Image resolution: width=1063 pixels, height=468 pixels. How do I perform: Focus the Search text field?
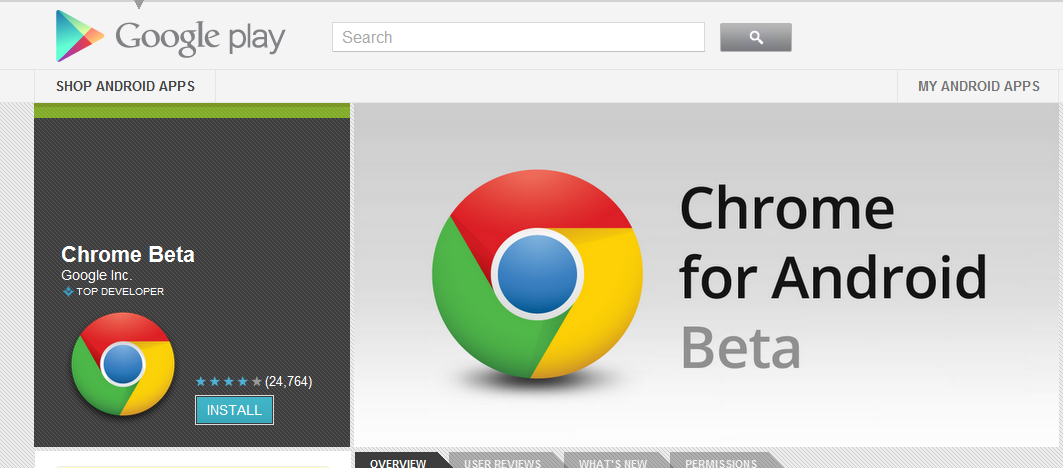click(x=518, y=37)
